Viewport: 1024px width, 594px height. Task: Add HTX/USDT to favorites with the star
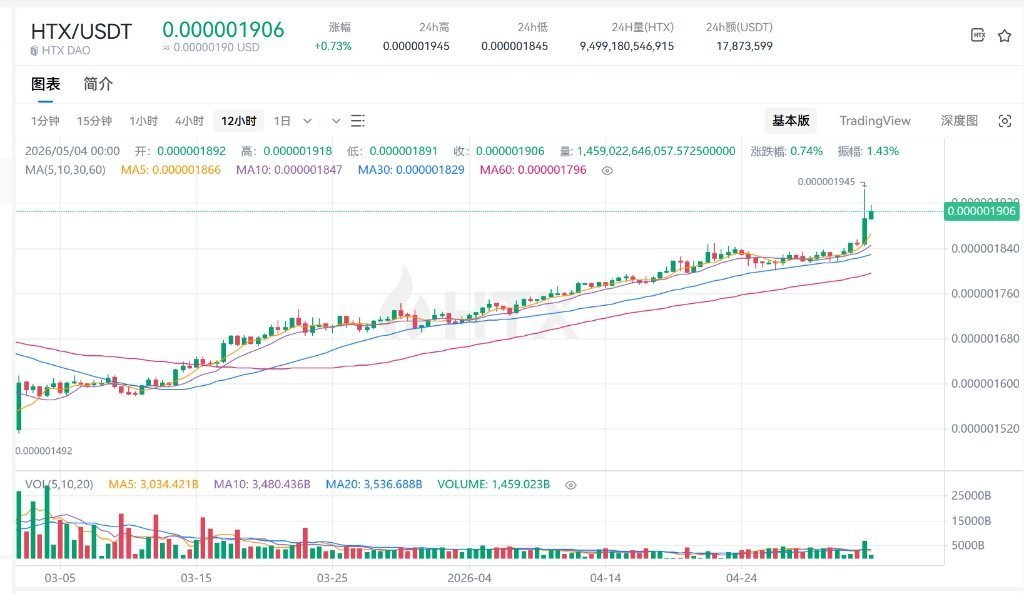pos(1004,35)
